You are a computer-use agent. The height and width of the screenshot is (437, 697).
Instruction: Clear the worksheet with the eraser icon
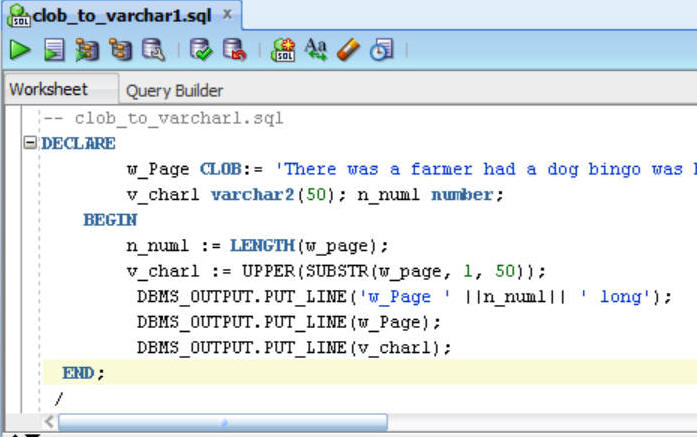click(347, 50)
